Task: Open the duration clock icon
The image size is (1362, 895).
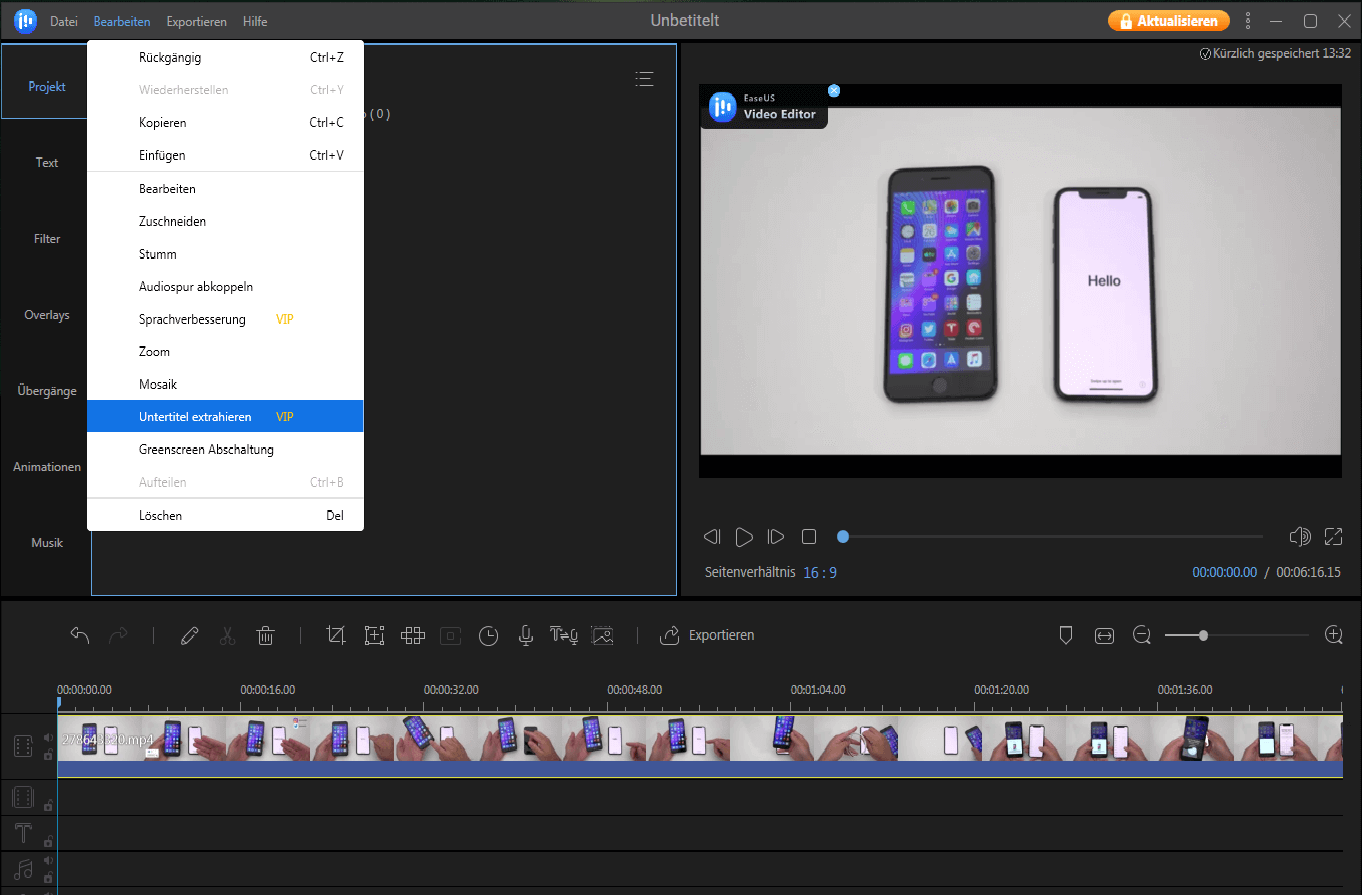Action: coord(488,636)
